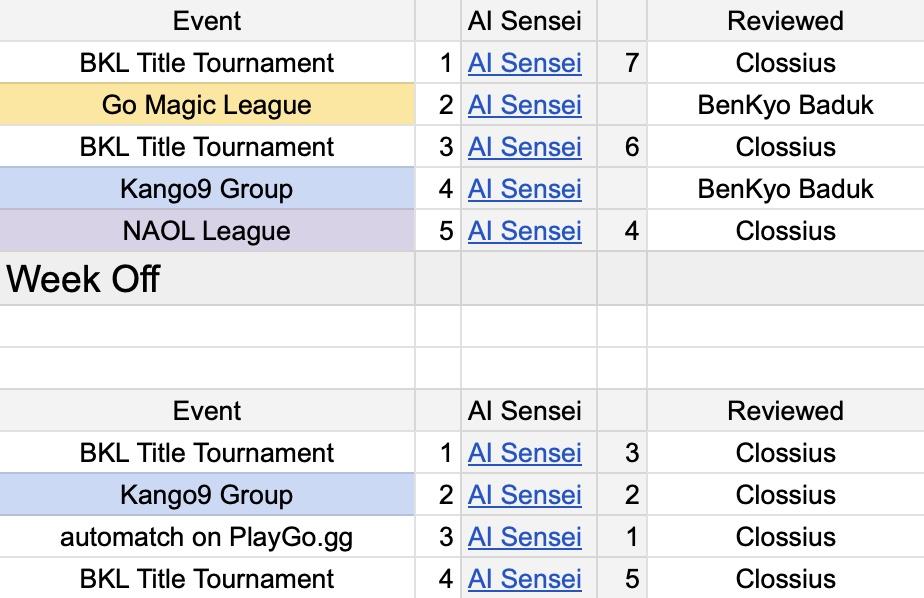Select Kango9 Group cell in Clossius-reviewed row

tap(206, 495)
